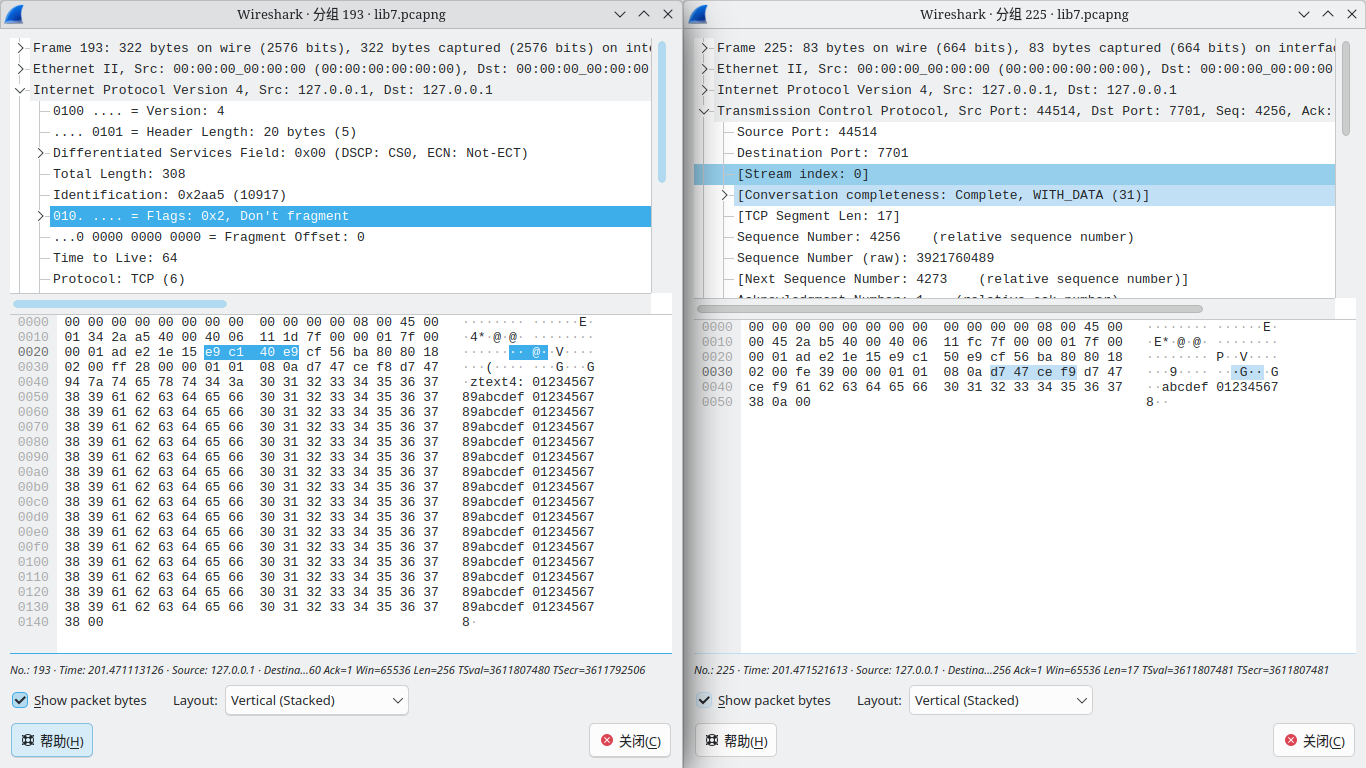Toggle Show packet bytes in left window

click(20, 700)
